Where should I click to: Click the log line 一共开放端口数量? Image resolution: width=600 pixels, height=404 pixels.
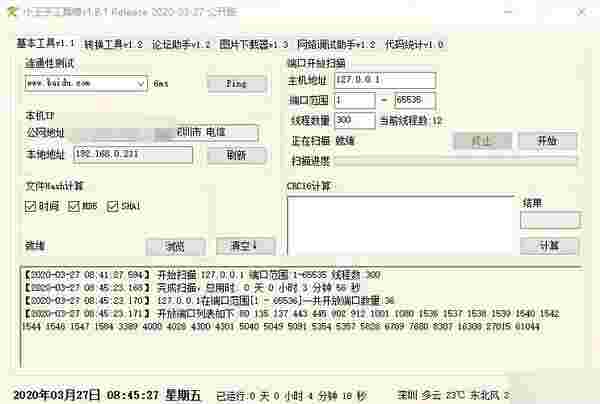coord(209,300)
